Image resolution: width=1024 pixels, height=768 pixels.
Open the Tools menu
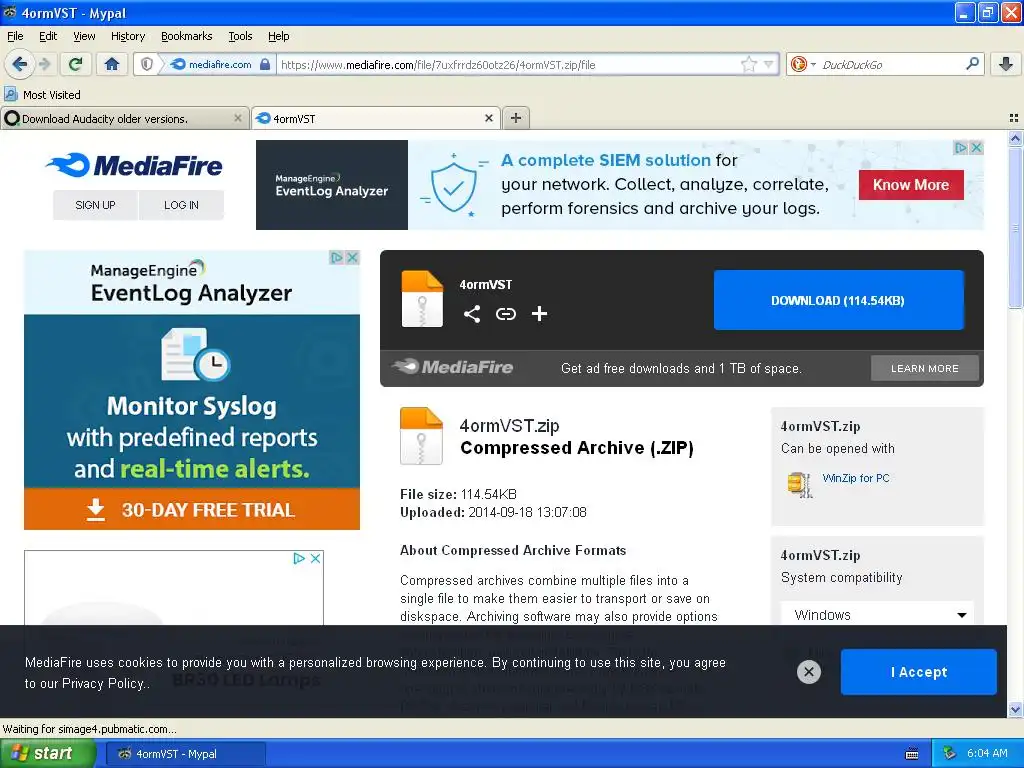pyautogui.click(x=240, y=36)
